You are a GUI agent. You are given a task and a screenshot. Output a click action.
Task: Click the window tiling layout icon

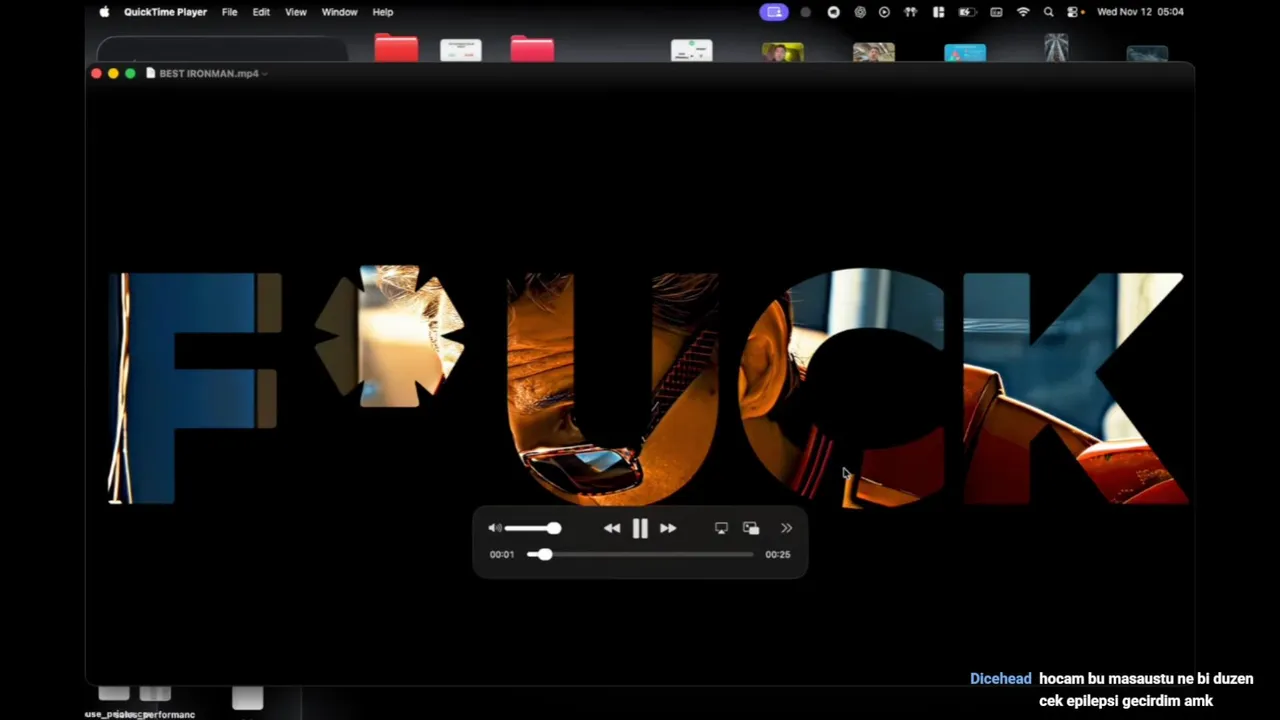pyautogui.click(x=938, y=12)
